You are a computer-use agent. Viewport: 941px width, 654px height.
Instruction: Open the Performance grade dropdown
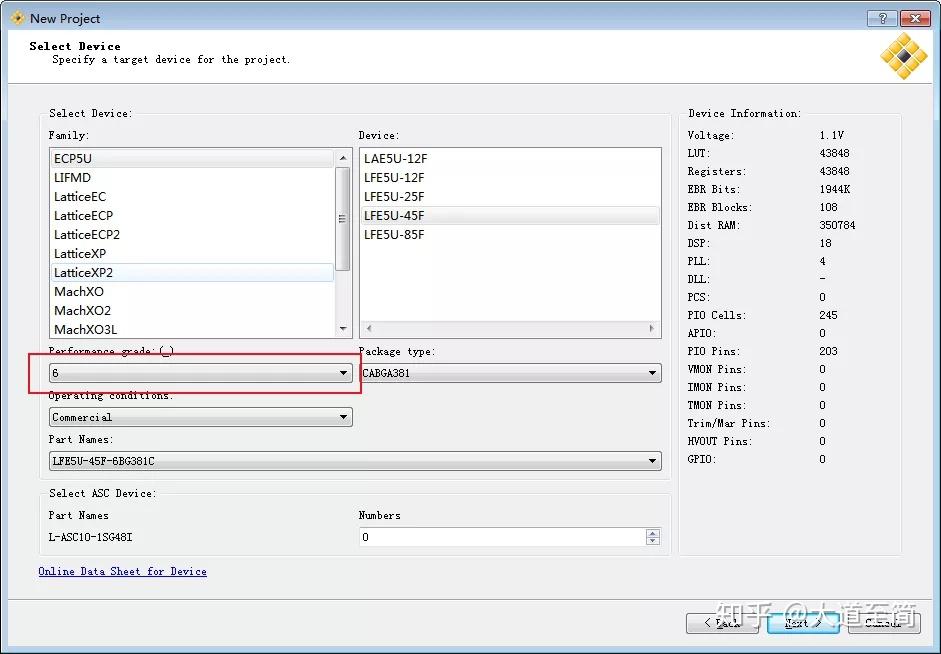(x=200, y=373)
